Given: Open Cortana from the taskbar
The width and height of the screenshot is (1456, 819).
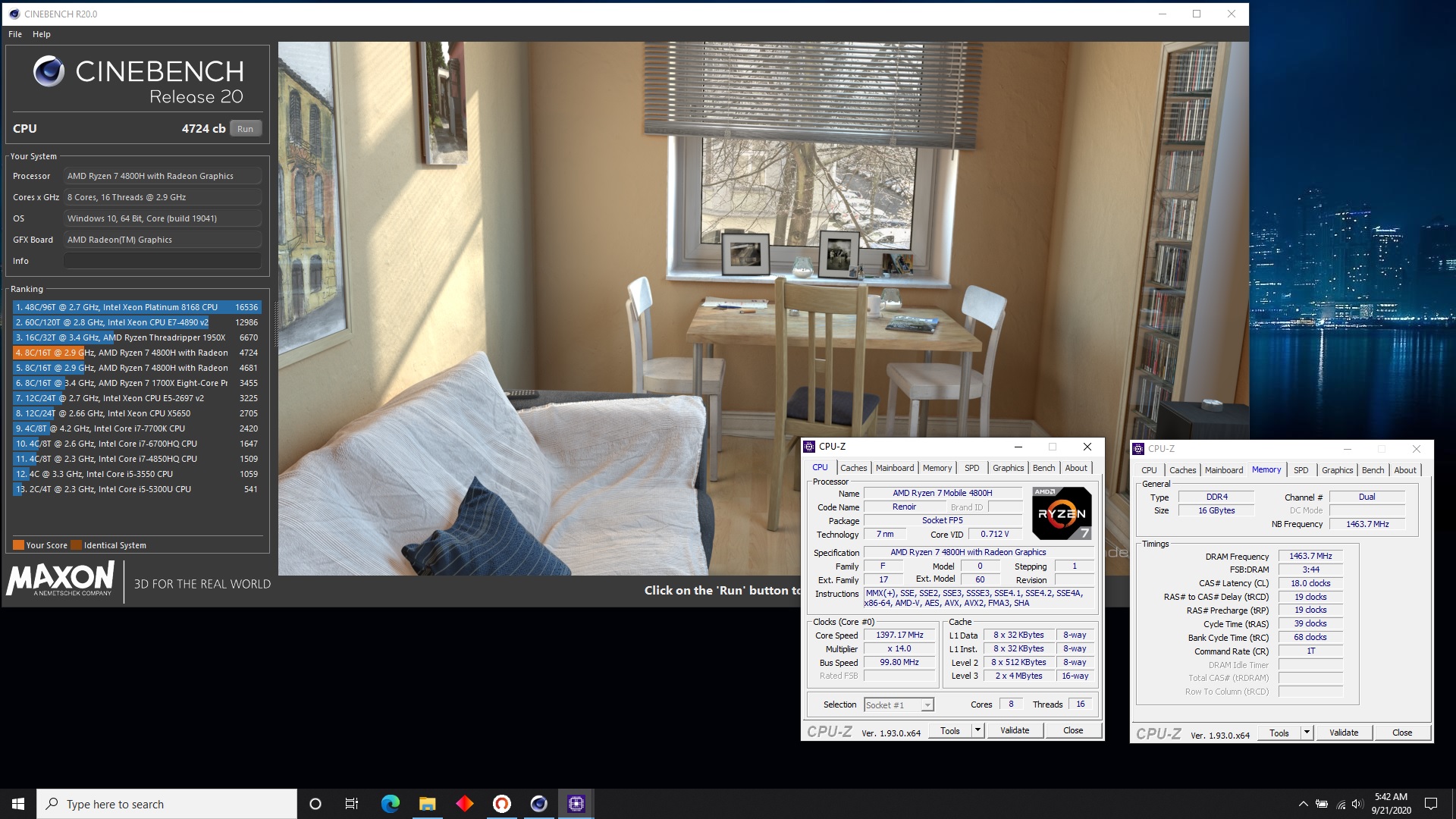Looking at the screenshot, I should tap(315, 804).
